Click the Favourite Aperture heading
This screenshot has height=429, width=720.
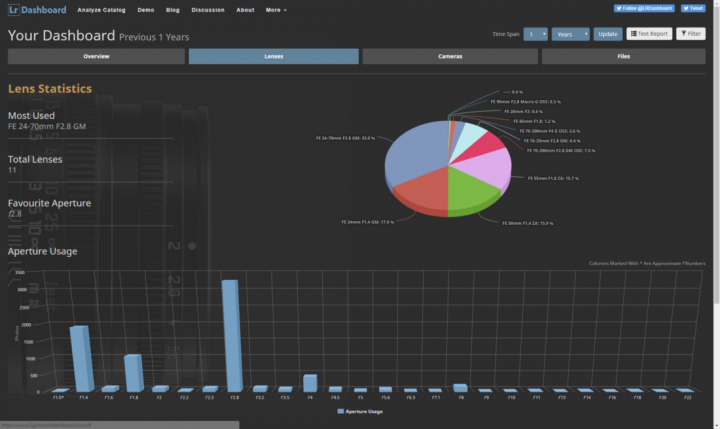[49, 203]
